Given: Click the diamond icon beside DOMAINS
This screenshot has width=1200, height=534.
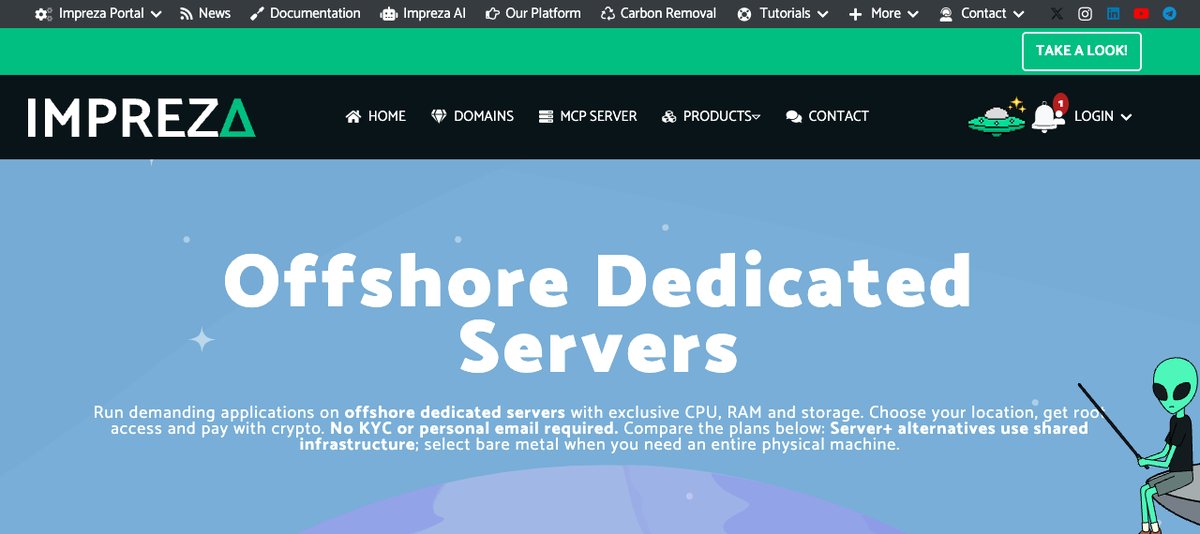Looking at the screenshot, I should (439, 116).
